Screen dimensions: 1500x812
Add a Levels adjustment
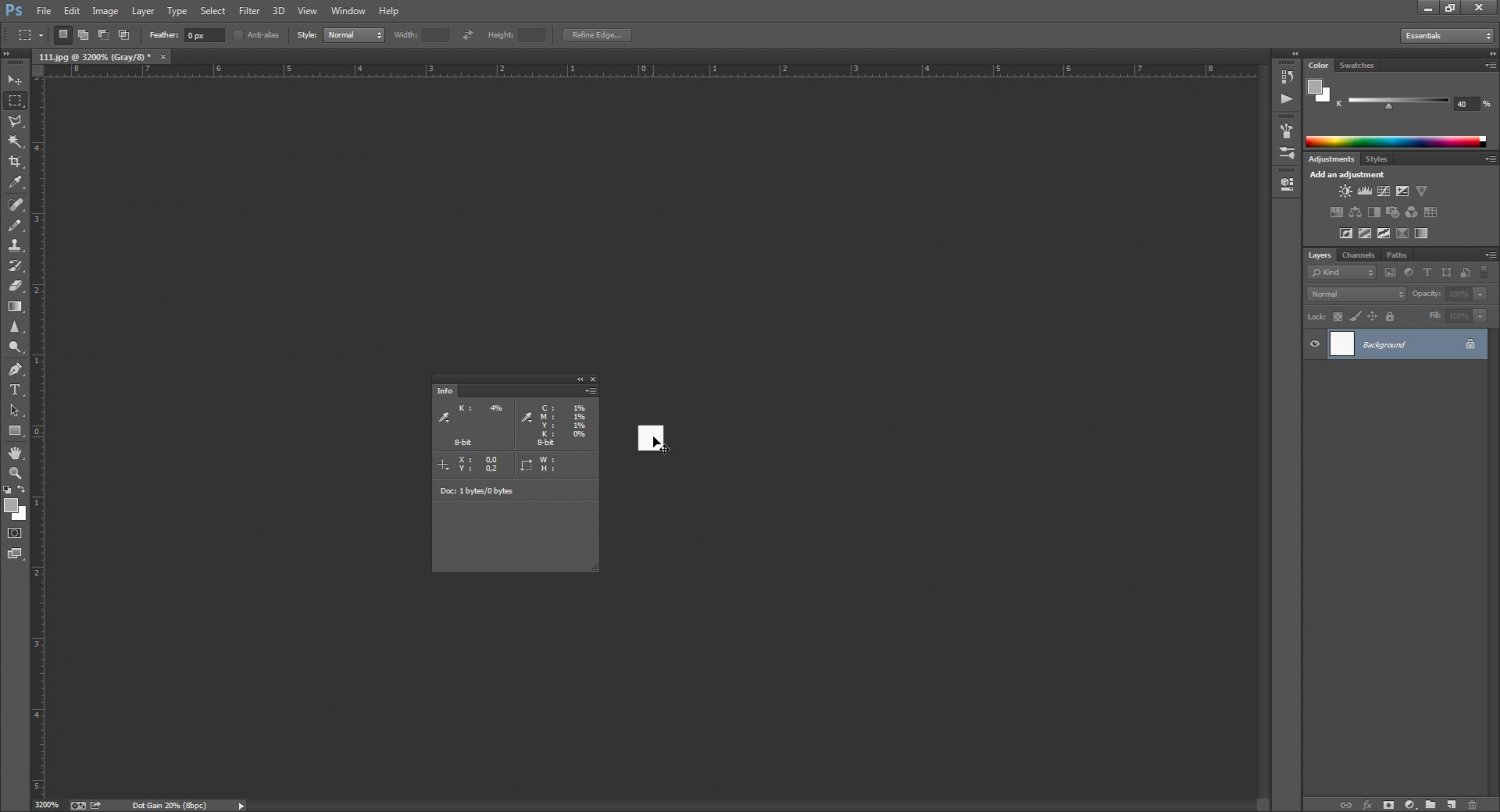(x=1364, y=191)
